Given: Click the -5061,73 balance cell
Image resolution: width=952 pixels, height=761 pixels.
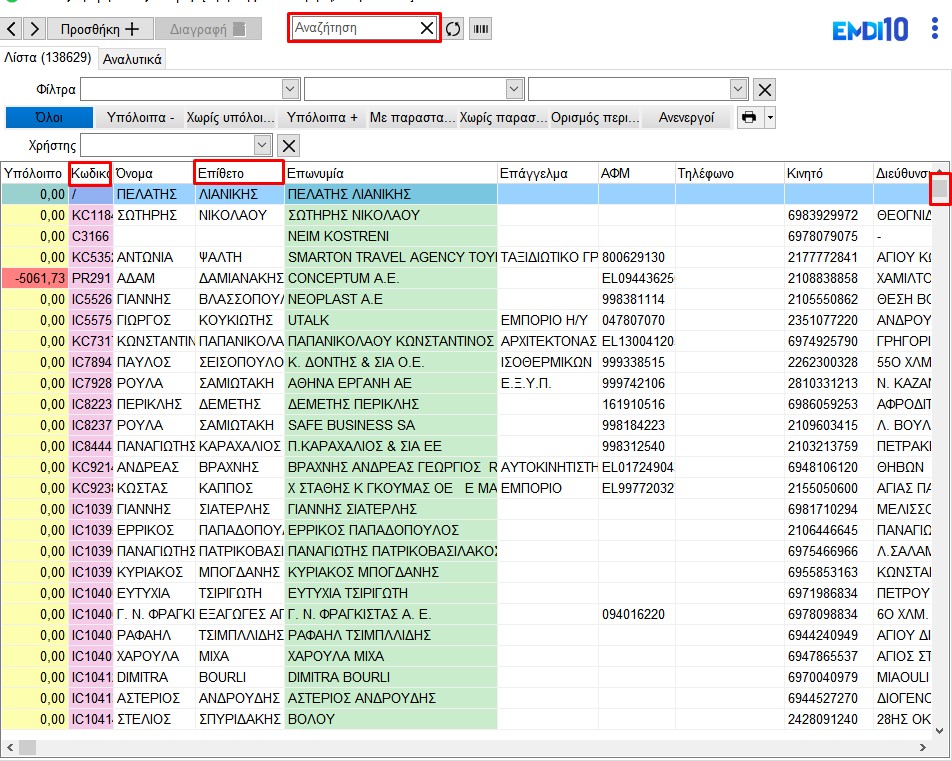Looking at the screenshot, I should tap(35, 278).
